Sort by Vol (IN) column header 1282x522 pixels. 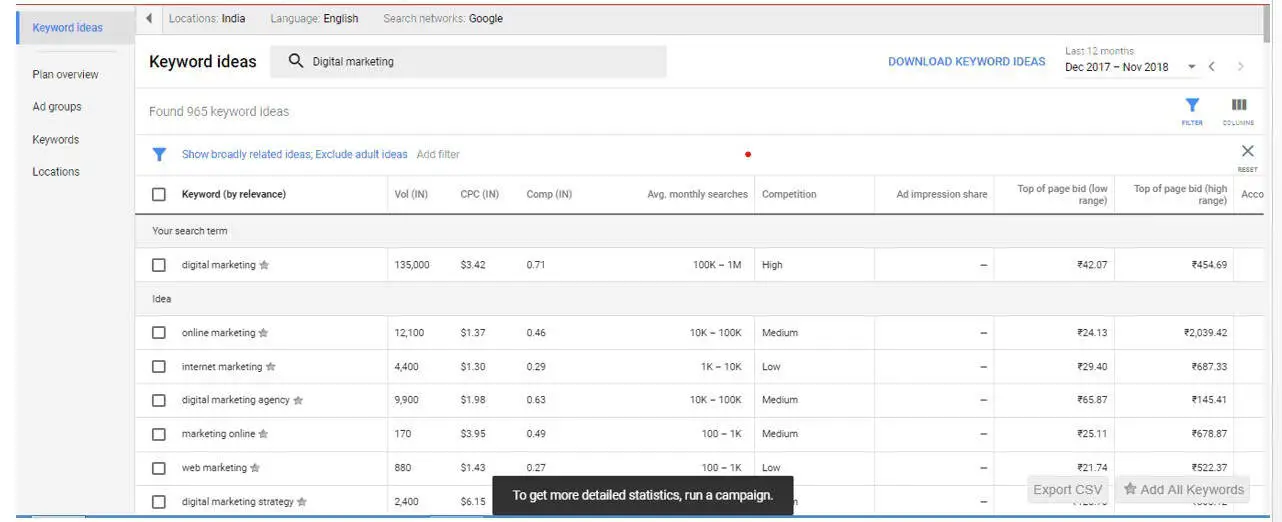point(411,194)
